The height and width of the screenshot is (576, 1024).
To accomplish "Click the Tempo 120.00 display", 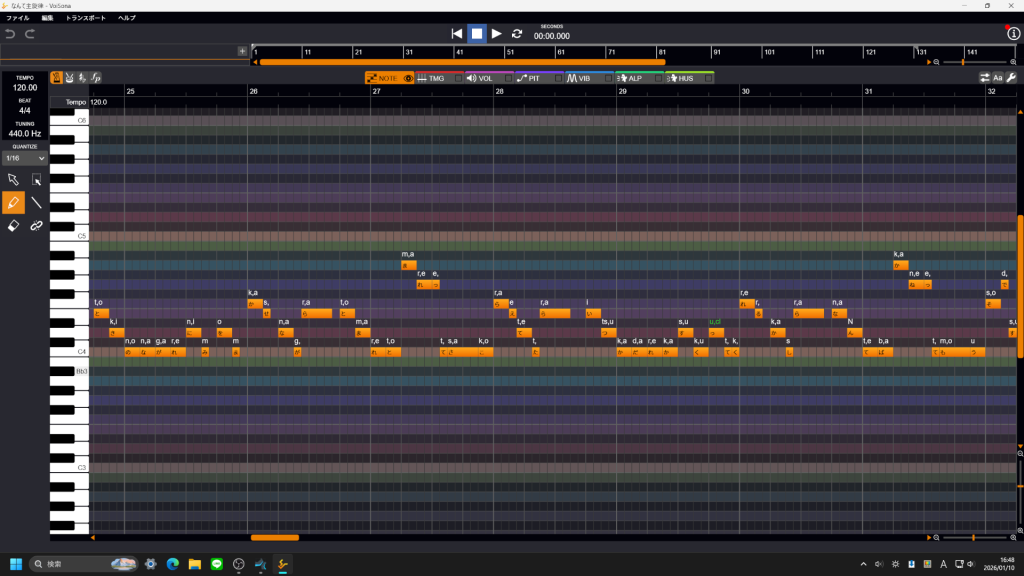I will point(25,87).
